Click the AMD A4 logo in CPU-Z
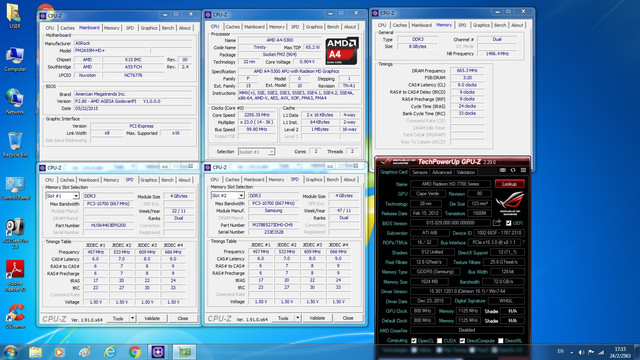This screenshot has height=360, width=640. pos(342,51)
